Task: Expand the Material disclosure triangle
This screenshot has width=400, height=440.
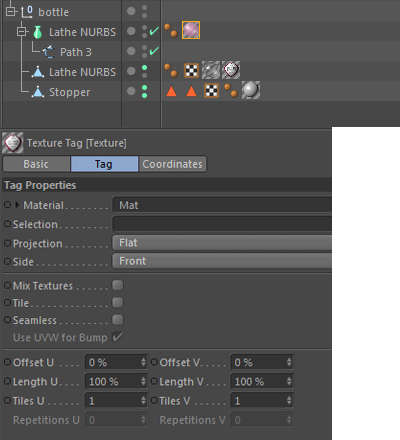Action: [17, 205]
